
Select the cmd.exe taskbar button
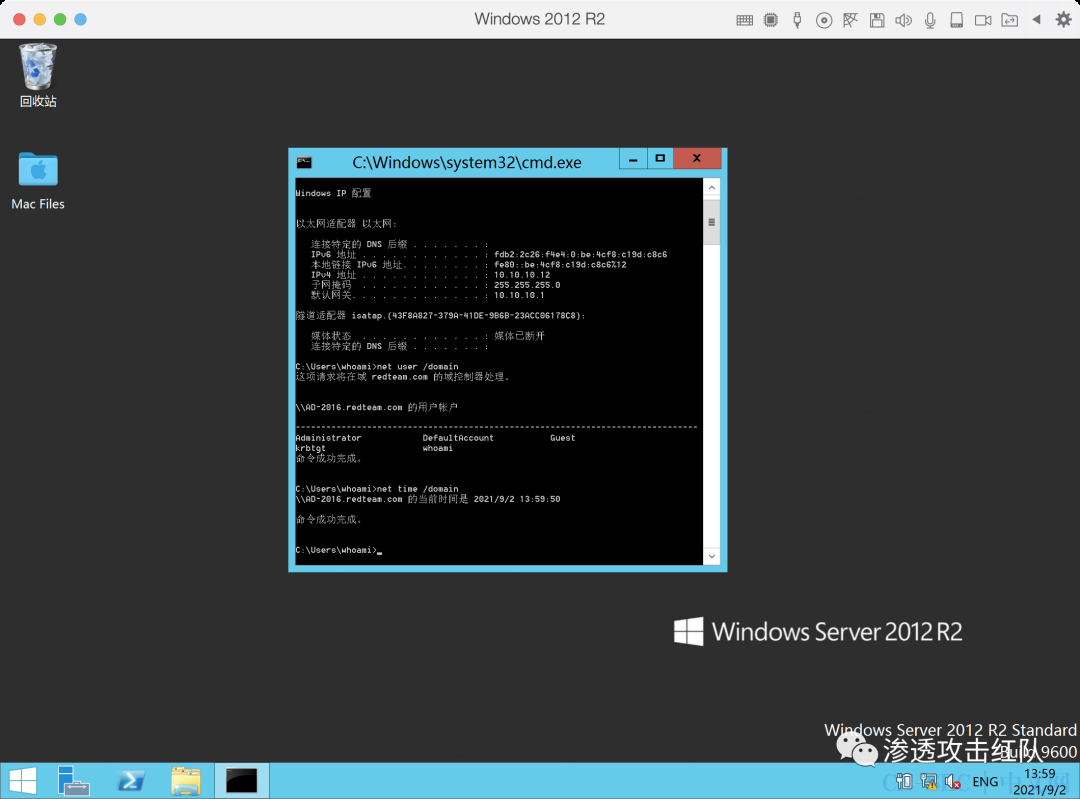pyautogui.click(x=242, y=780)
